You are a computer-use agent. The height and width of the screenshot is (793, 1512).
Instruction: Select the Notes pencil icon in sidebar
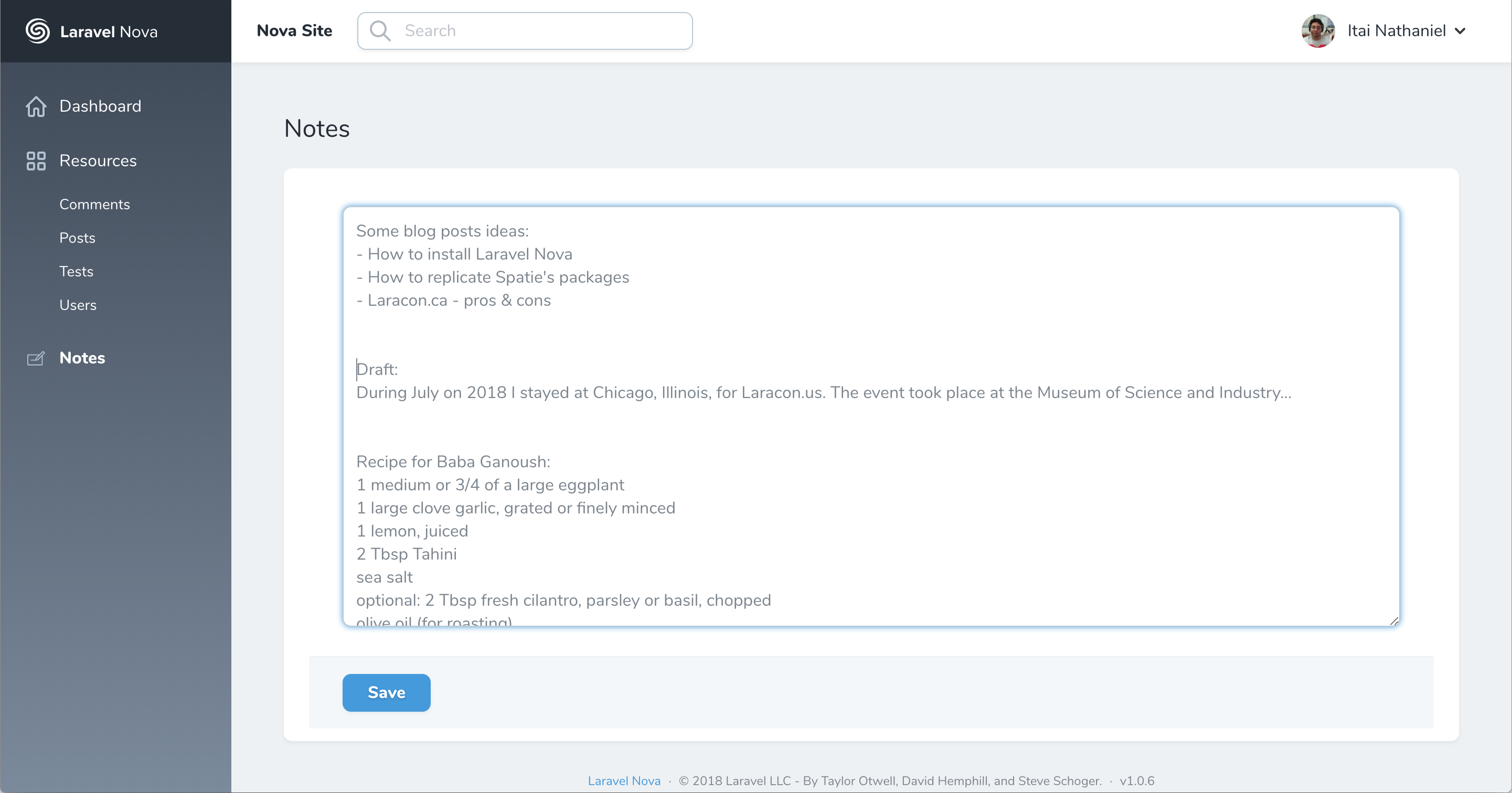(x=36, y=358)
